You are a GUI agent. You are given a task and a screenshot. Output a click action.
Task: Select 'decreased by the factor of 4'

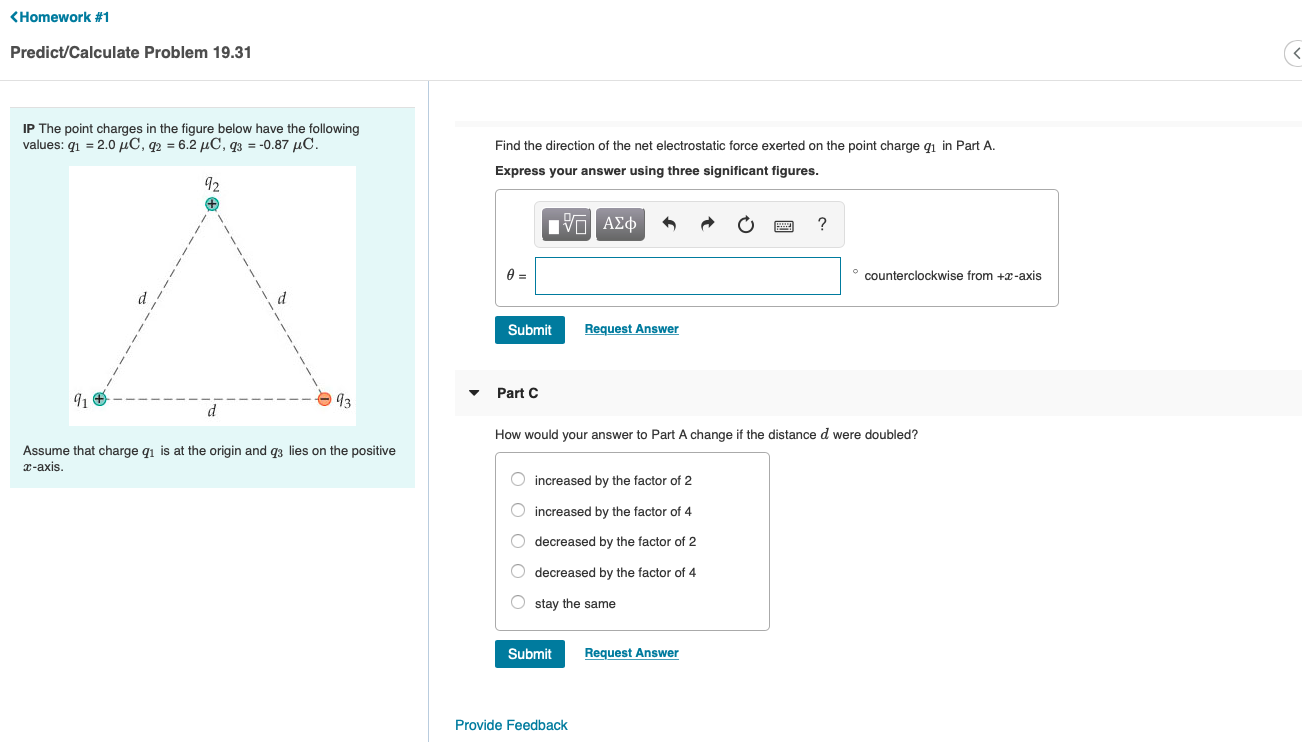tap(518, 571)
